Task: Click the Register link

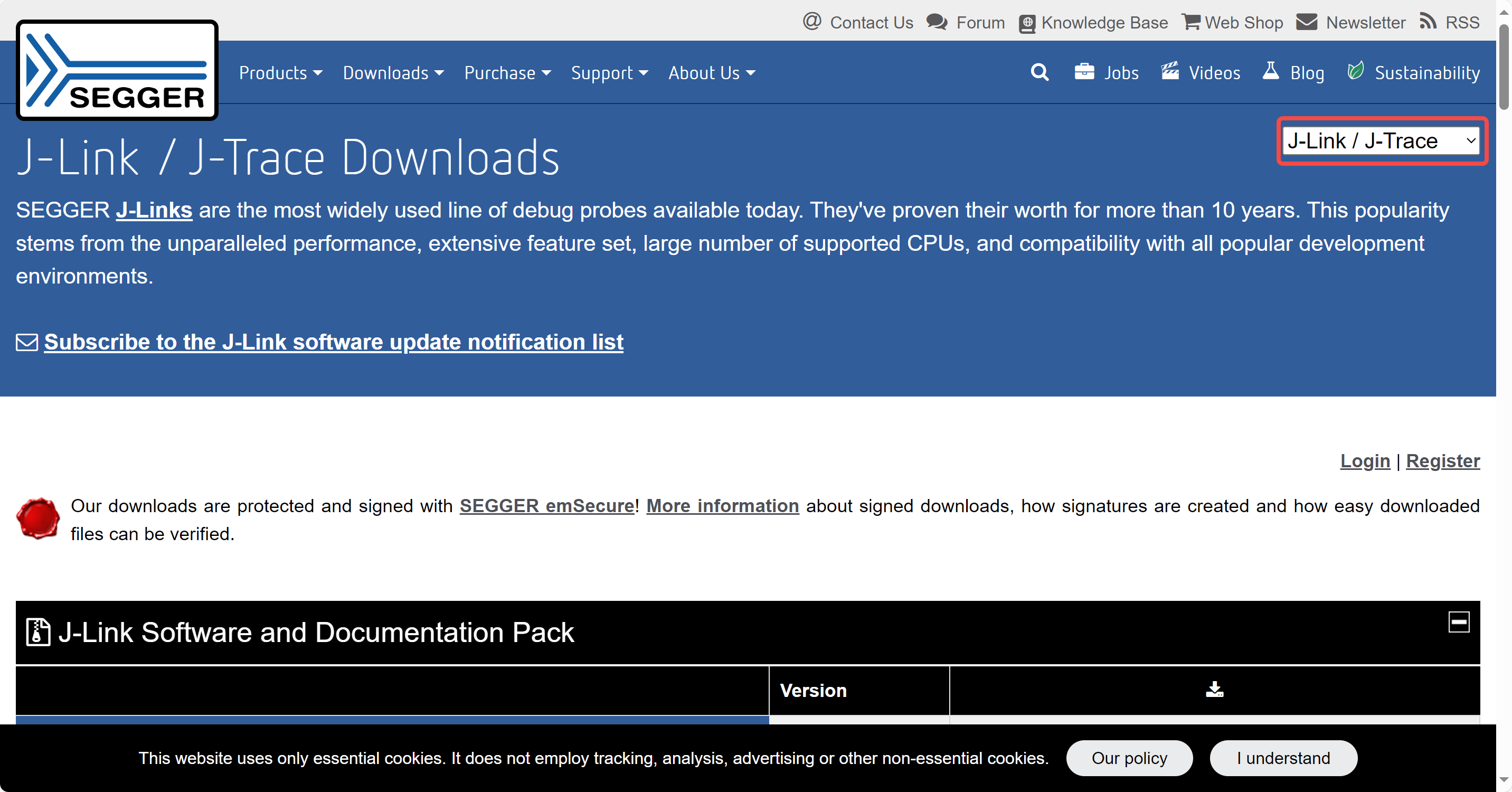Action: pyautogui.click(x=1443, y=461)
